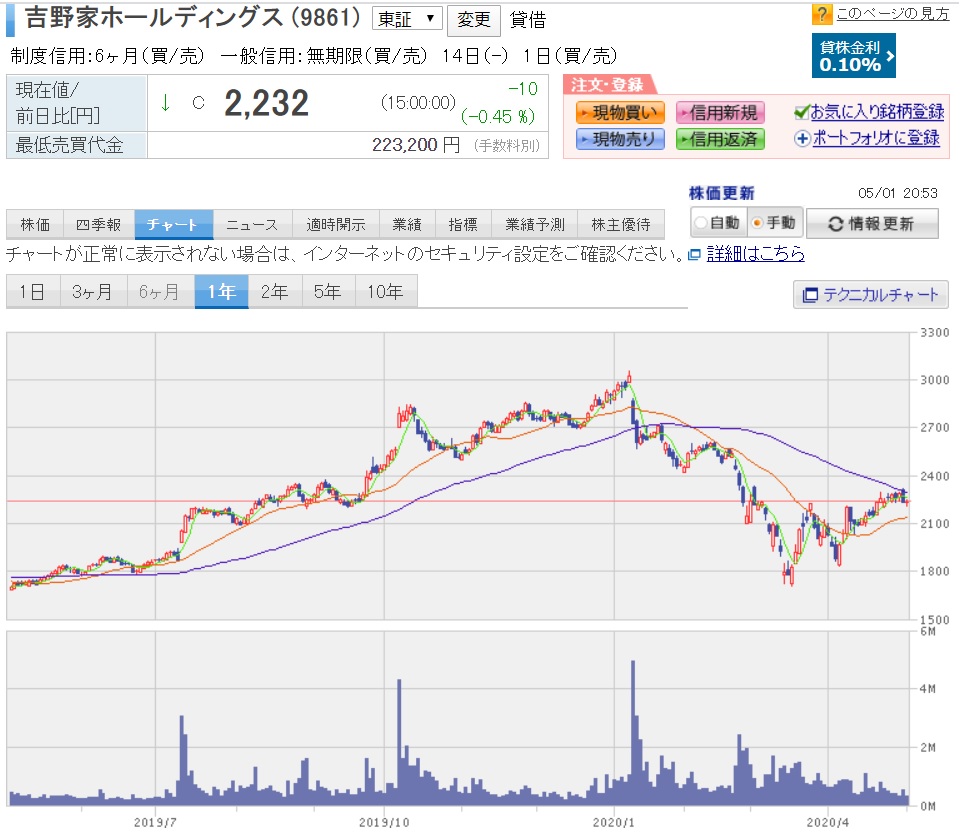This screenshot has height=832, width=962.
Task: Click the current price 2,232 value
Action: coord(266,103)
